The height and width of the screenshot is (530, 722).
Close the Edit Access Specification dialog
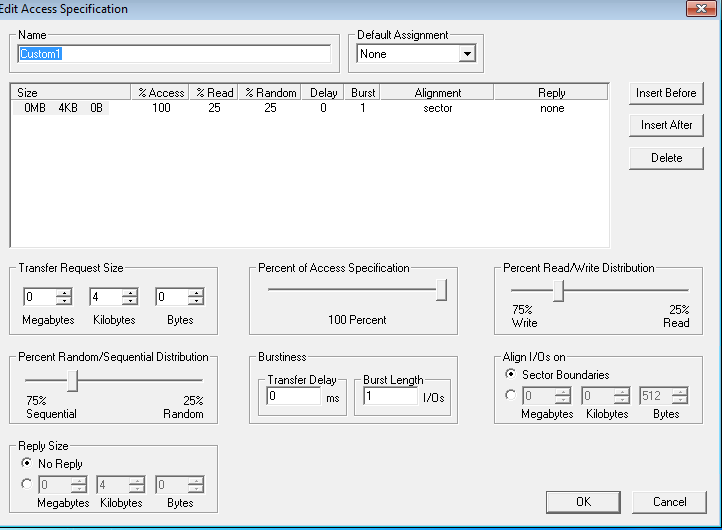coord(701,8)
